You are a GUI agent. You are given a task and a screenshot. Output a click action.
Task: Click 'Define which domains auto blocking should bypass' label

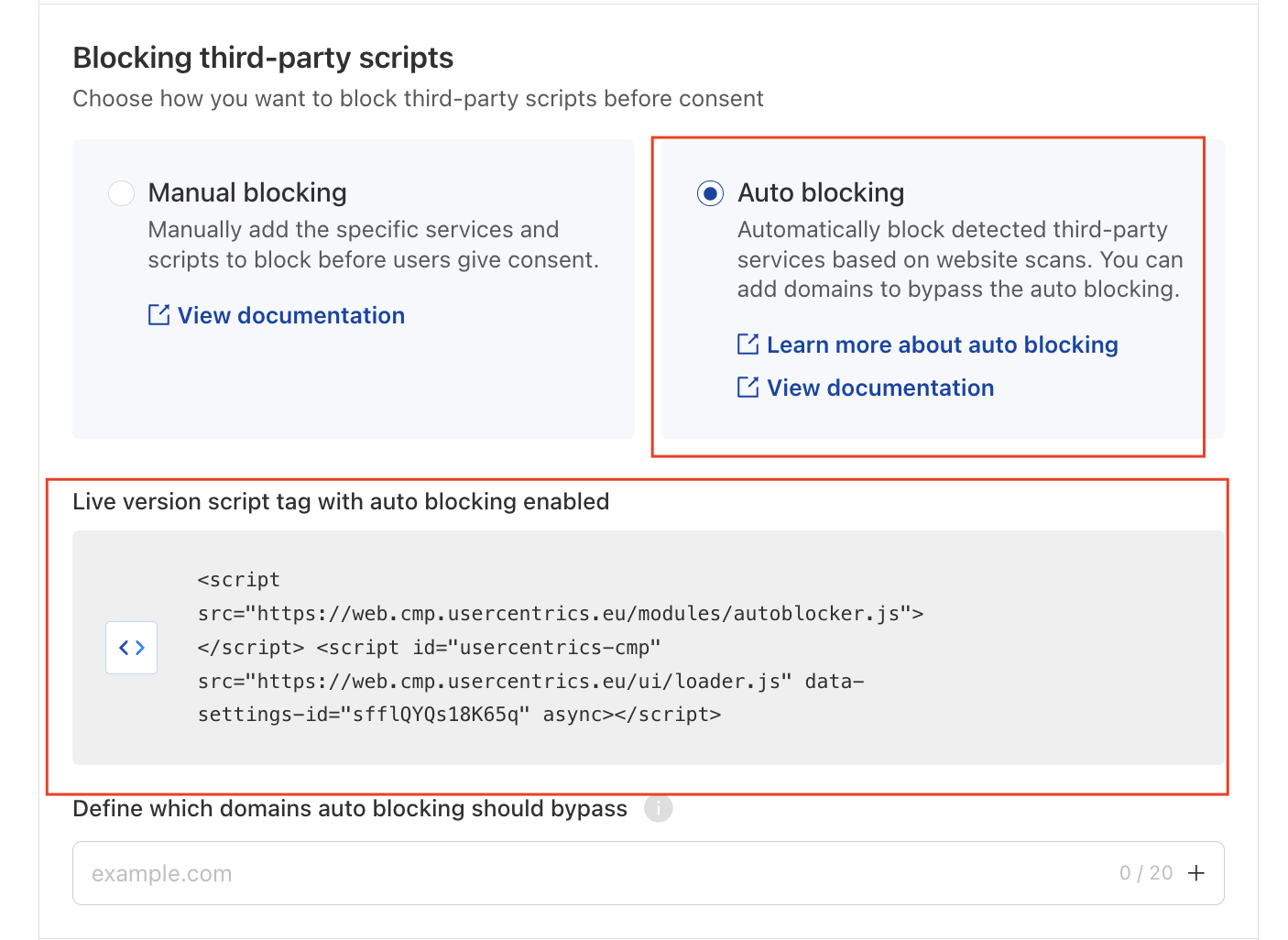350,809
